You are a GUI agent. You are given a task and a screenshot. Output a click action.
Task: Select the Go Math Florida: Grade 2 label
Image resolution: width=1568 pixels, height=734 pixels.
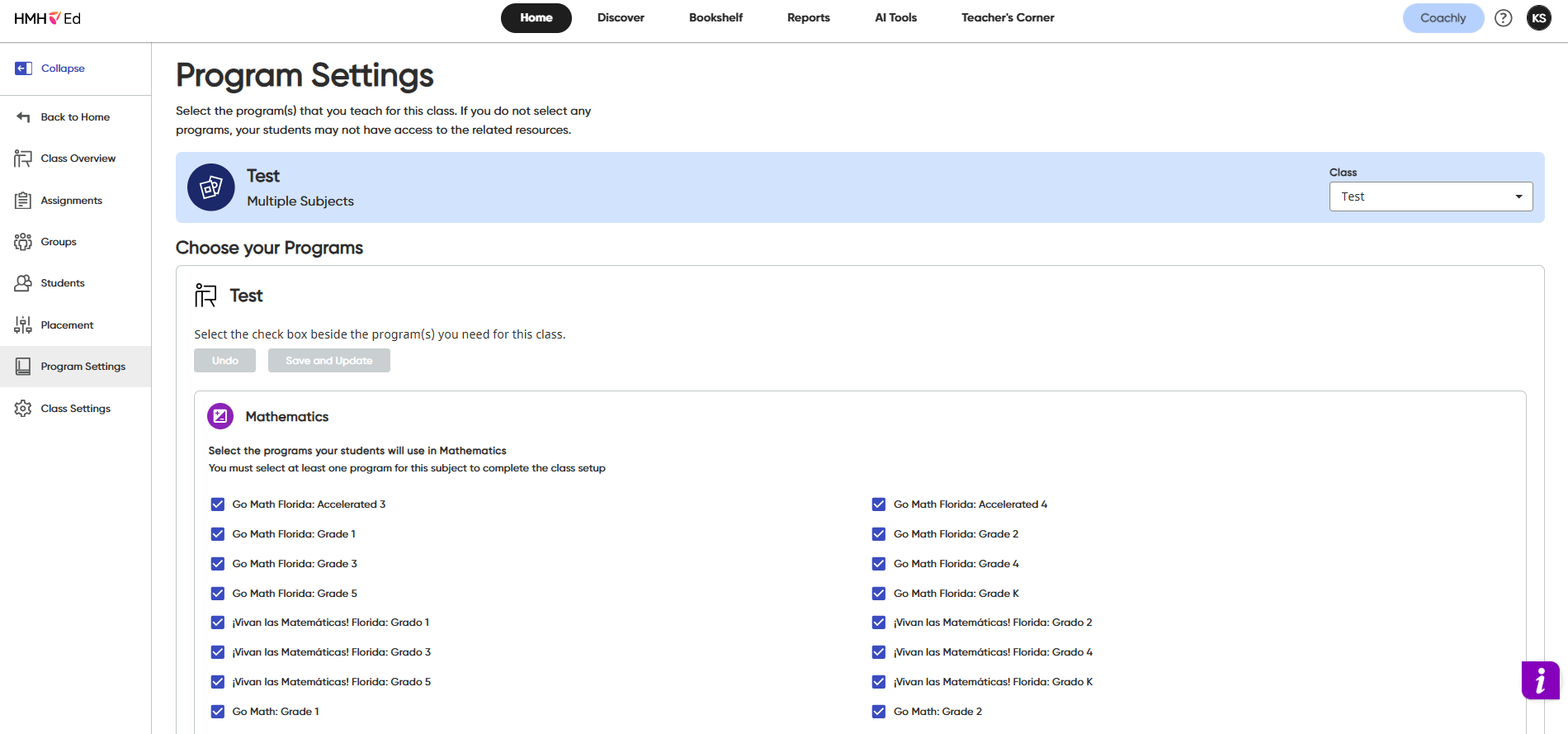pos(956,534)
